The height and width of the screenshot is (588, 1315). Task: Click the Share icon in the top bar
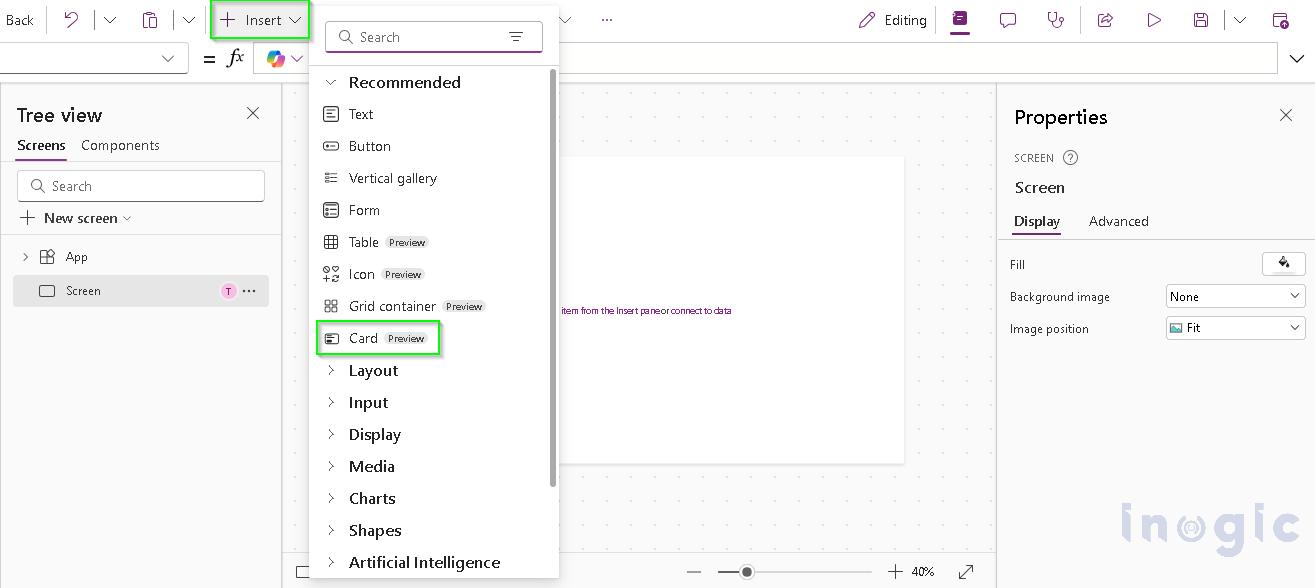coord(1104,19)
